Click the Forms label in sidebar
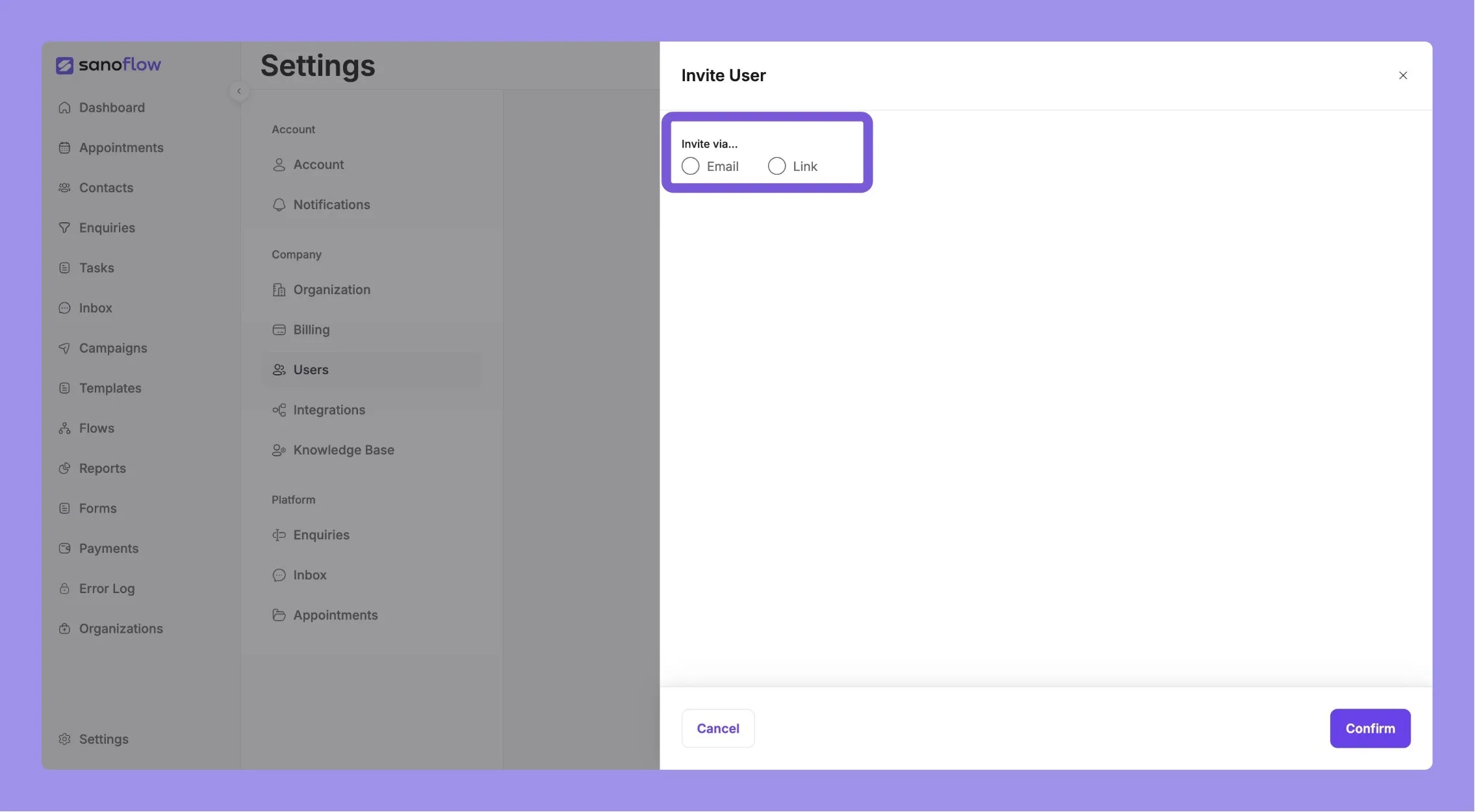1475x812 pixels. click(97, 509)
